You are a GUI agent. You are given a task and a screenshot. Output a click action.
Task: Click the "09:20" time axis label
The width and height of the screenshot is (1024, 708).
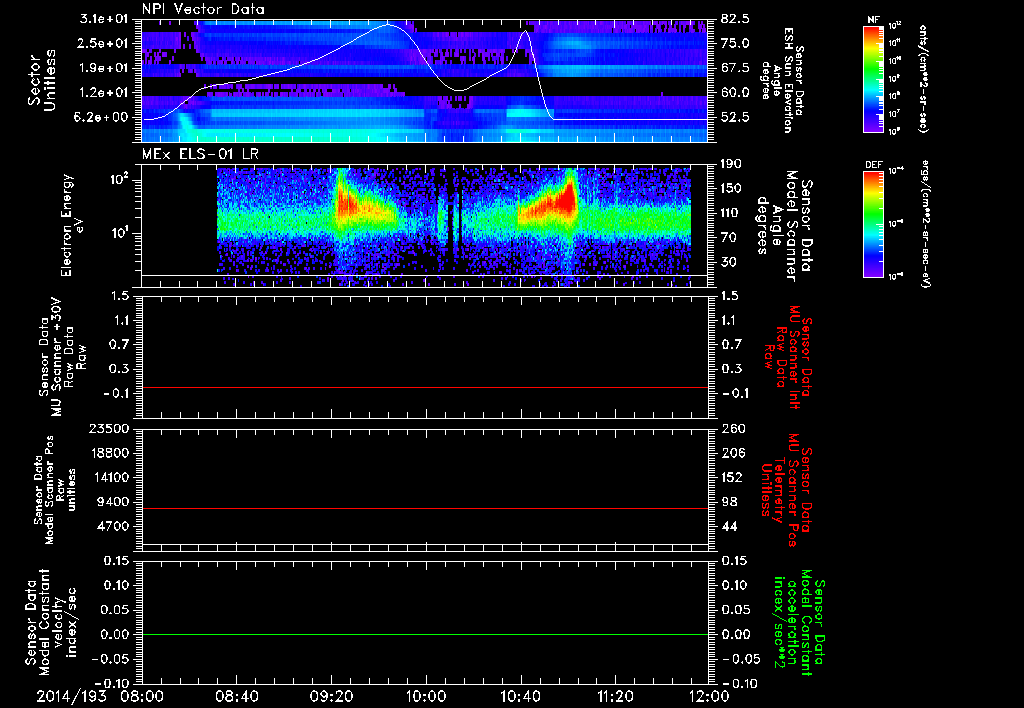coord(332,696)
